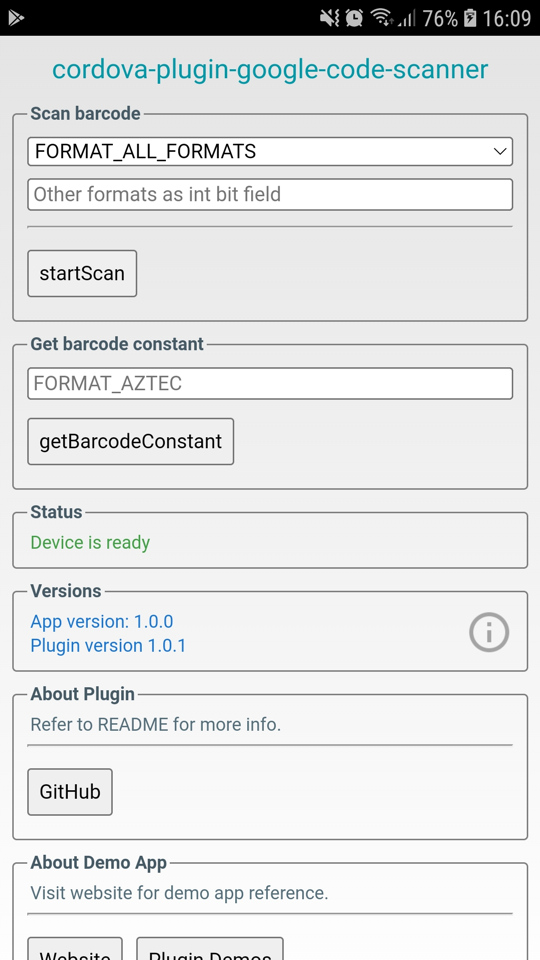540x960 pixels.
Task: Tap the Plugin version 1.0.1 text
Action: click(108, 645)
